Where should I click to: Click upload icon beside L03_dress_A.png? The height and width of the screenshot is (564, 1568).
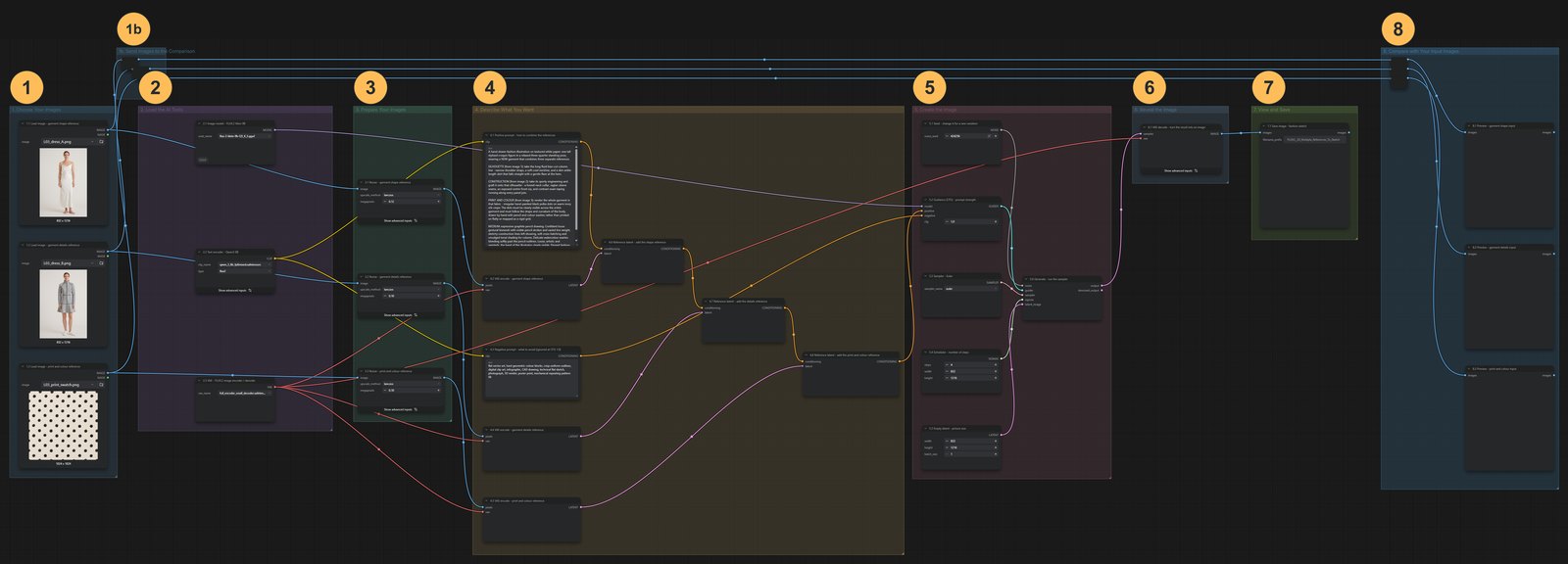tap(101, 141)
